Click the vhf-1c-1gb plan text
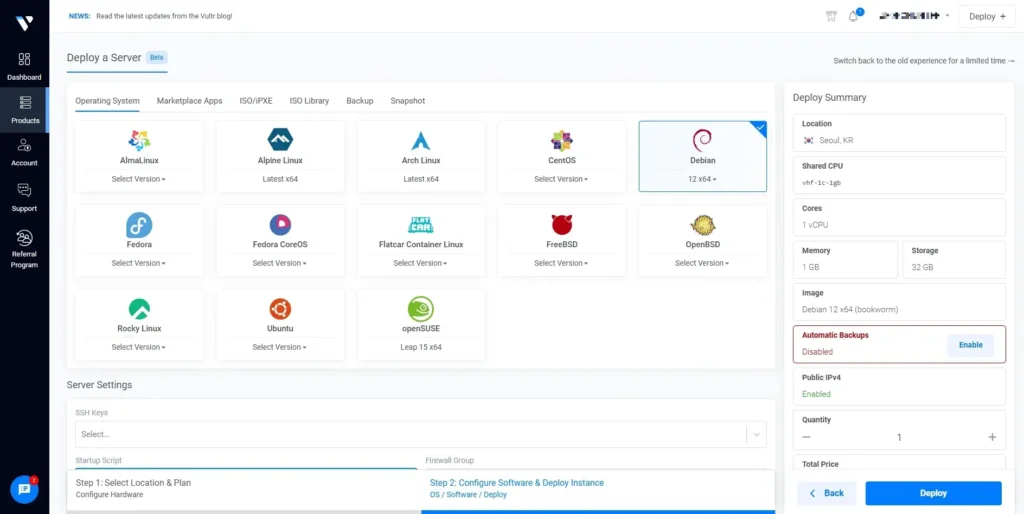The height and width of the screenshot is (514, 1024). [822, 183]
